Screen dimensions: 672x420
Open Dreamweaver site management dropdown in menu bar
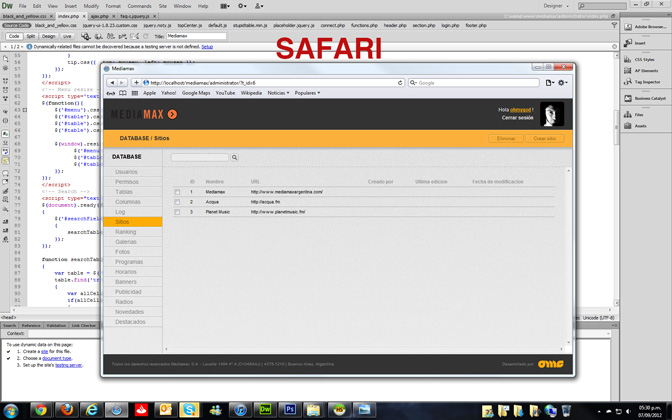(x=259, y=6)
